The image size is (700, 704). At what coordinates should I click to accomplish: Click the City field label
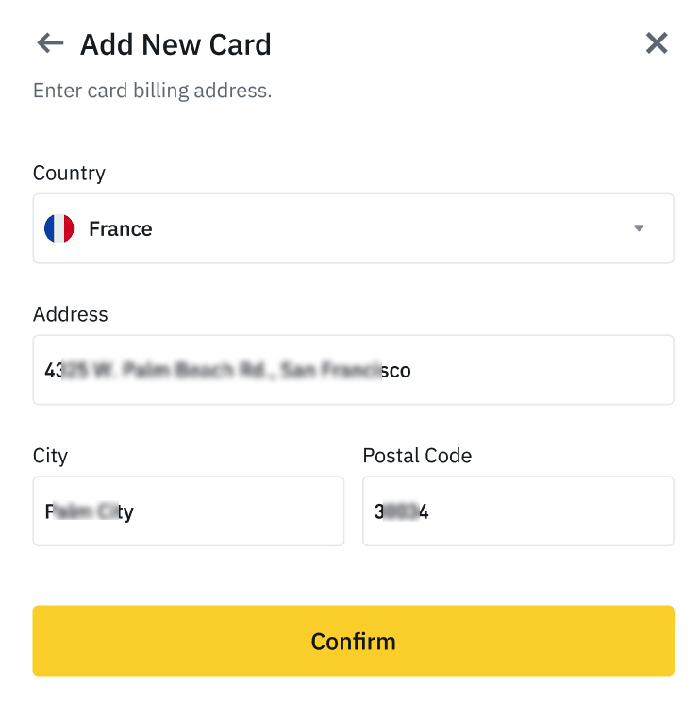pos(50,456)
